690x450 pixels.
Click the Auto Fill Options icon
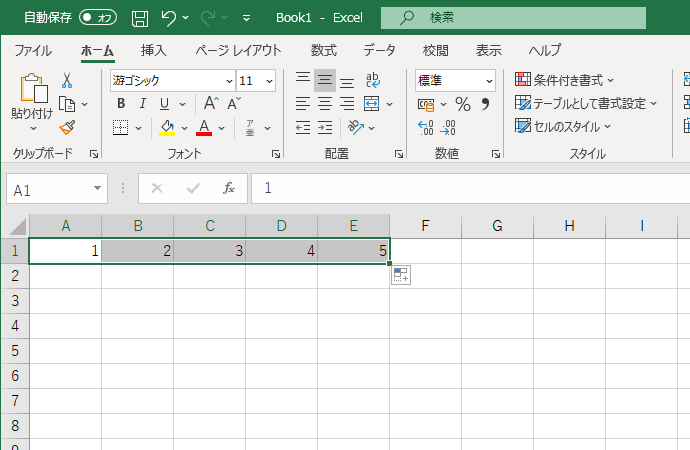click(400, 275)
